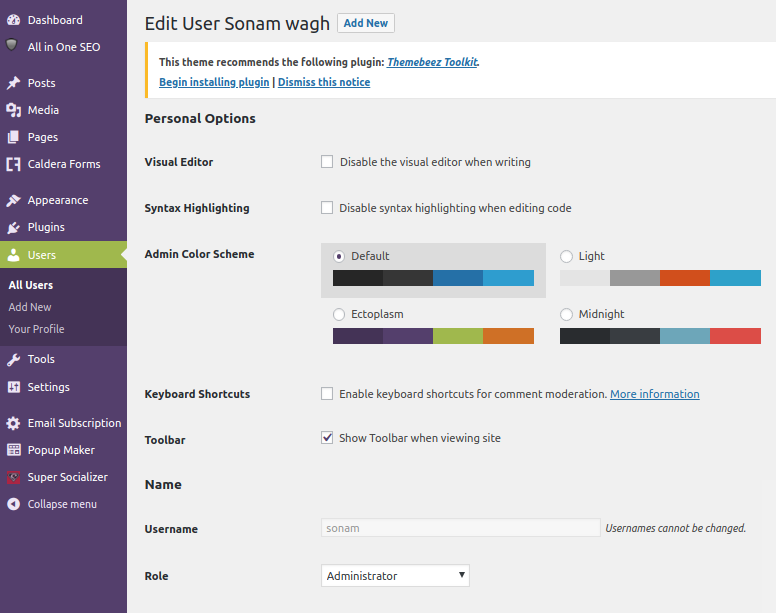Open the Role dropdown showing Administrator
776x613 pixels.
pyautogui.click(x=395, y=575)
